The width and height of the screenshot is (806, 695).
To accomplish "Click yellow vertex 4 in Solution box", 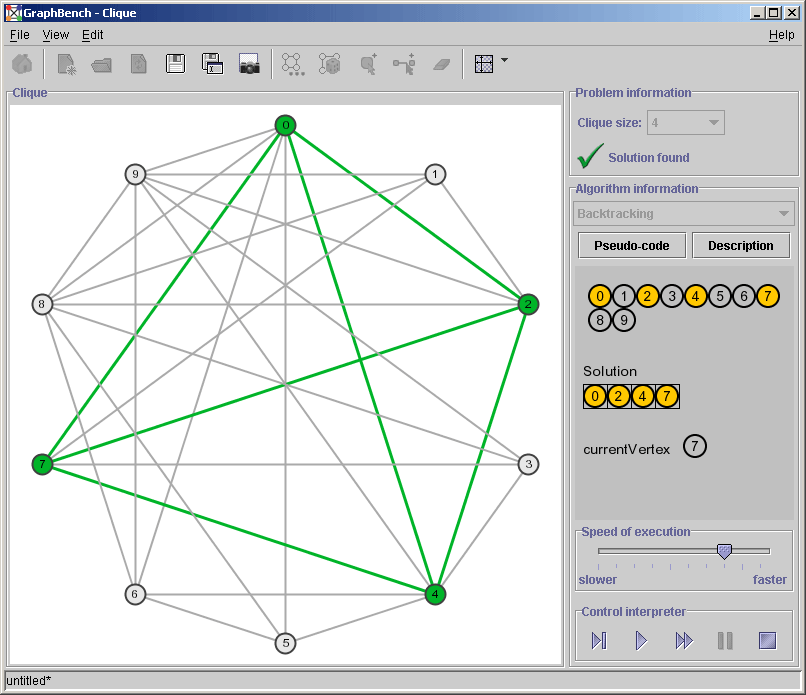I will (x=643, y=396).
